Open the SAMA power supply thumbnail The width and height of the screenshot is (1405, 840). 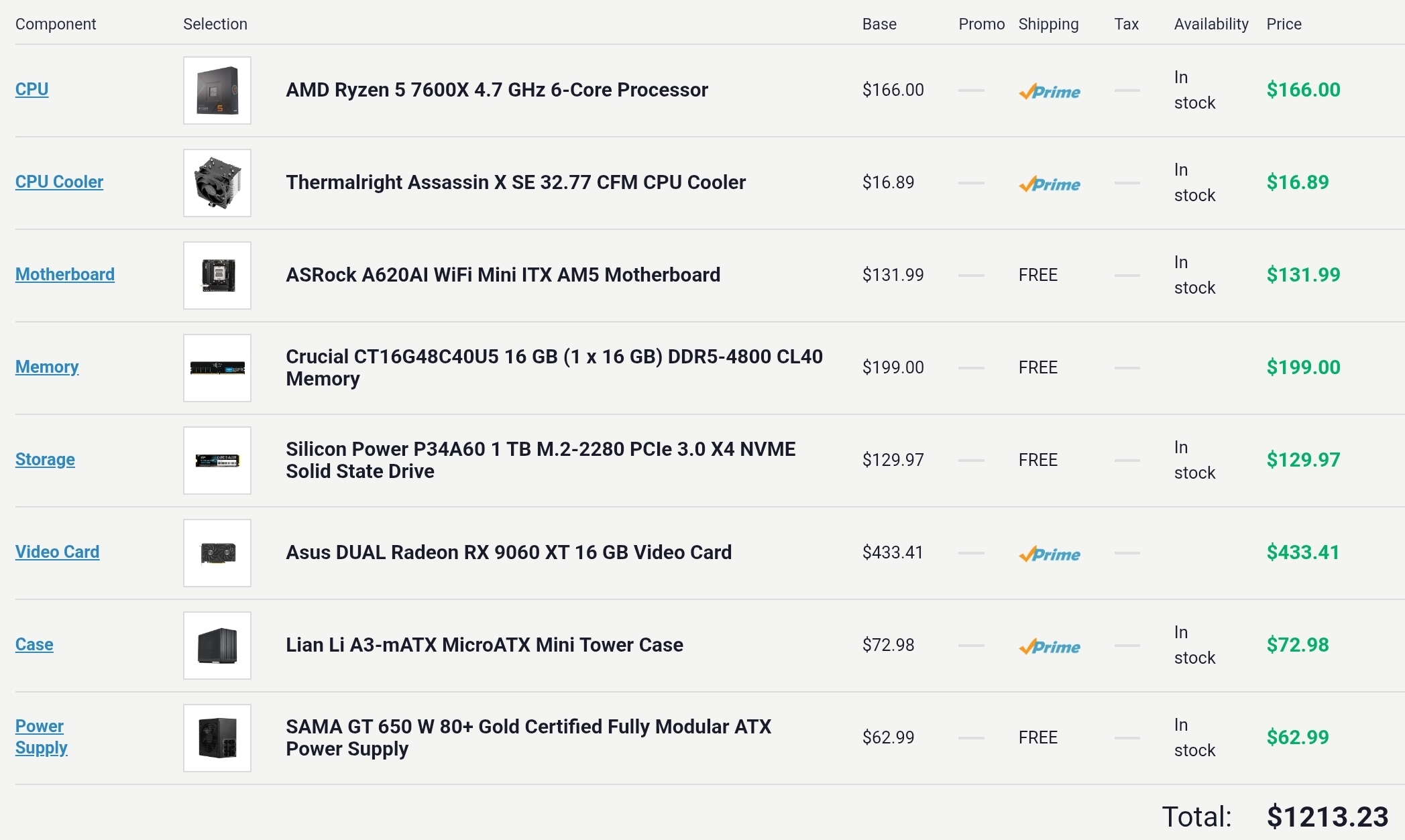coord(217,738)
